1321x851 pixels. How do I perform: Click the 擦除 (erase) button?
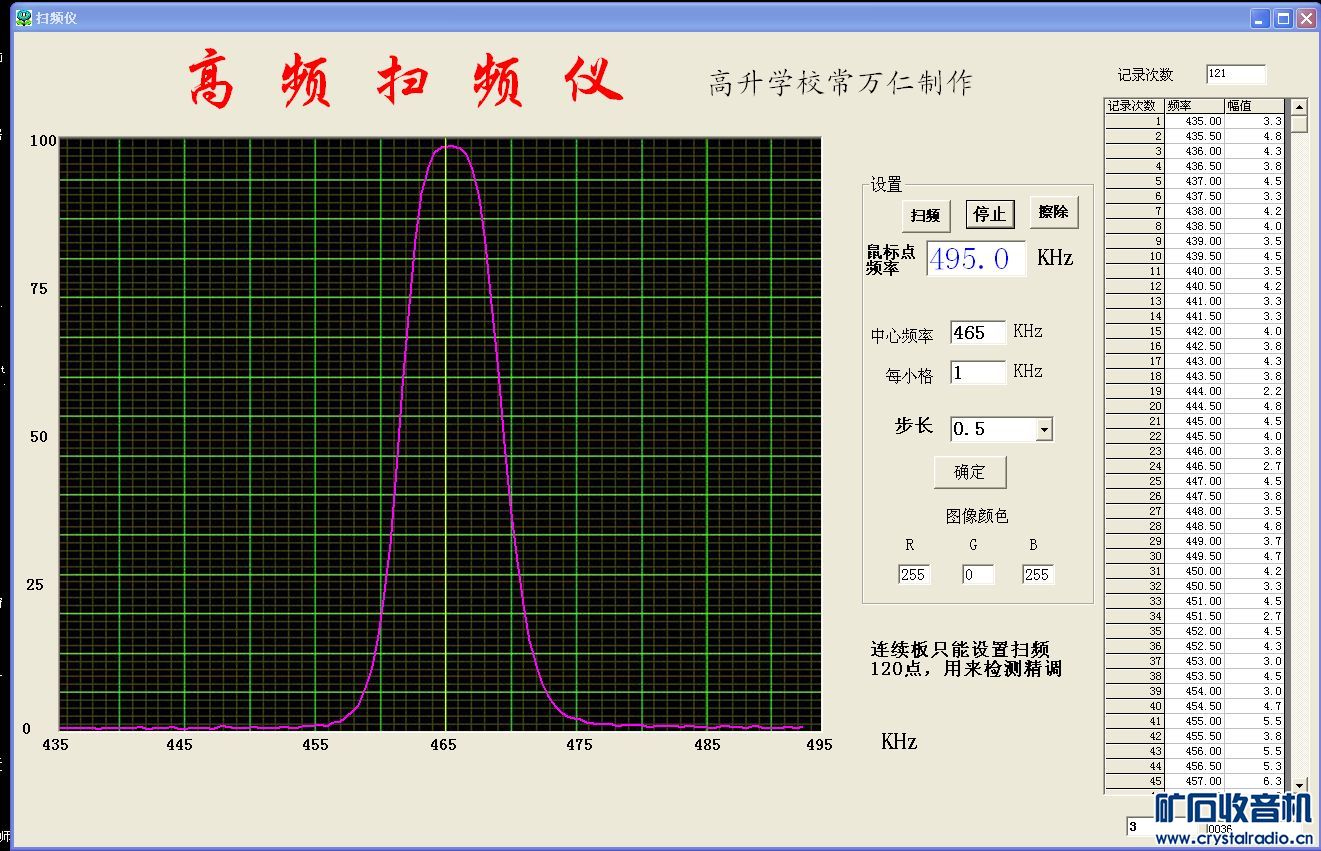pyautogui.click(x=1053, y=212)
